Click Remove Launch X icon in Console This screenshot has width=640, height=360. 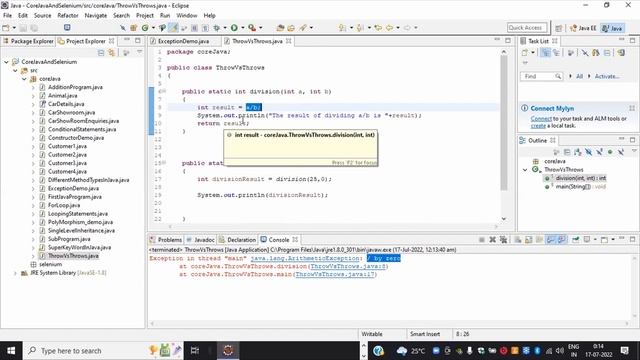[x=493, y=240]
